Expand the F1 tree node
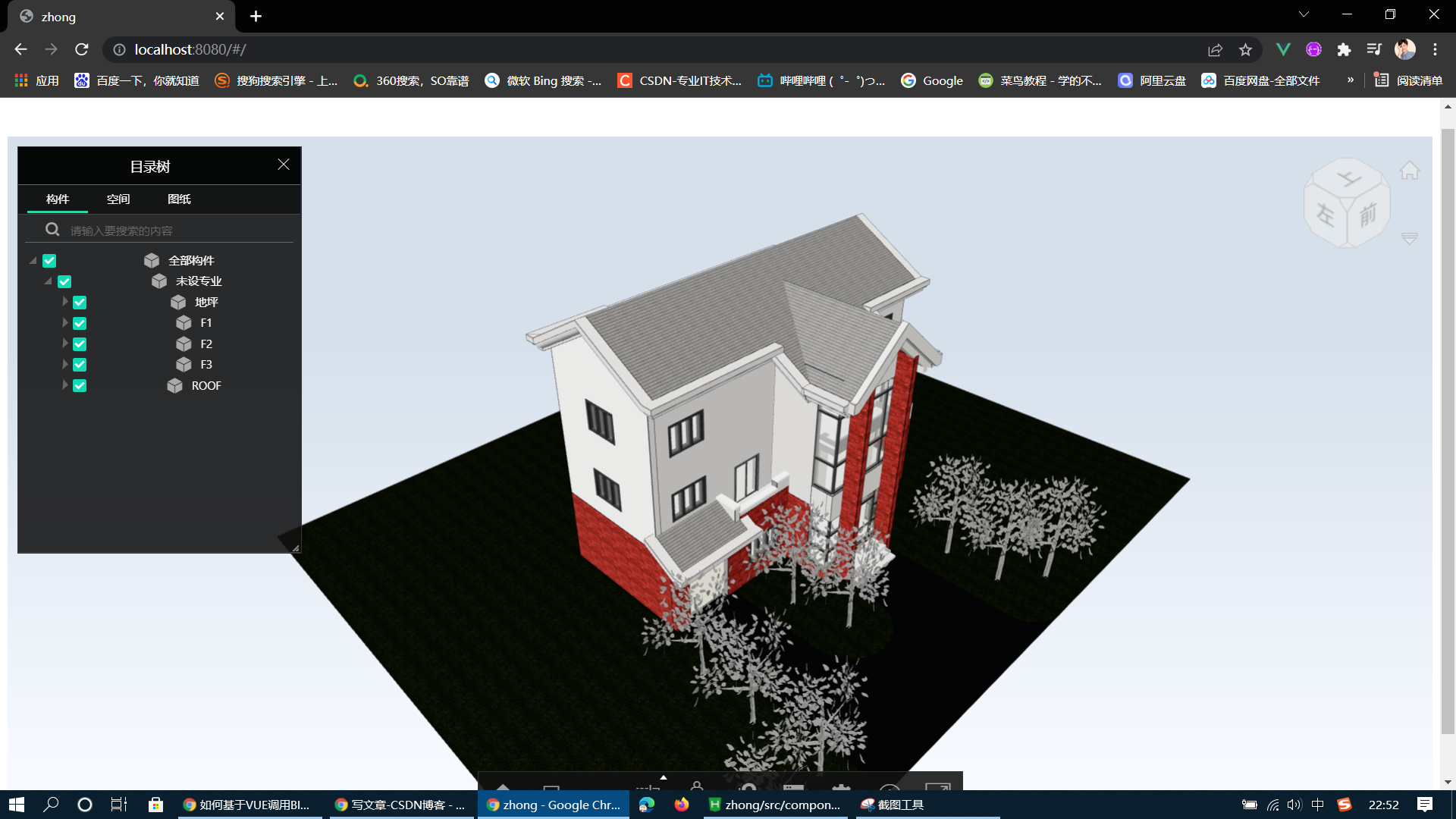The width and height of the screenshot is (1456, 819). pos(65,323)
